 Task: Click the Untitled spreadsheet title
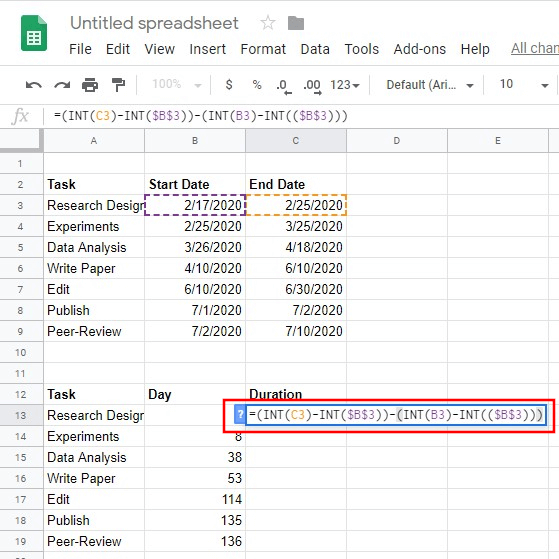click(x=154, y=23)
